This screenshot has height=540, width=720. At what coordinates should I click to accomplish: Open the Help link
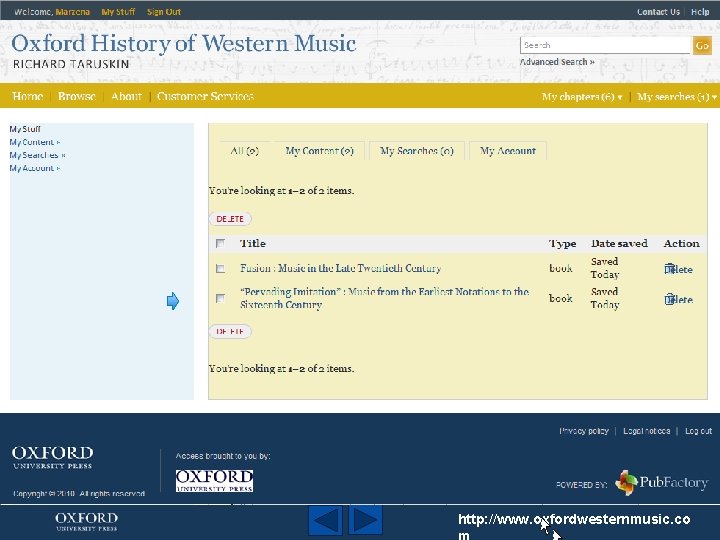[700, 12]
